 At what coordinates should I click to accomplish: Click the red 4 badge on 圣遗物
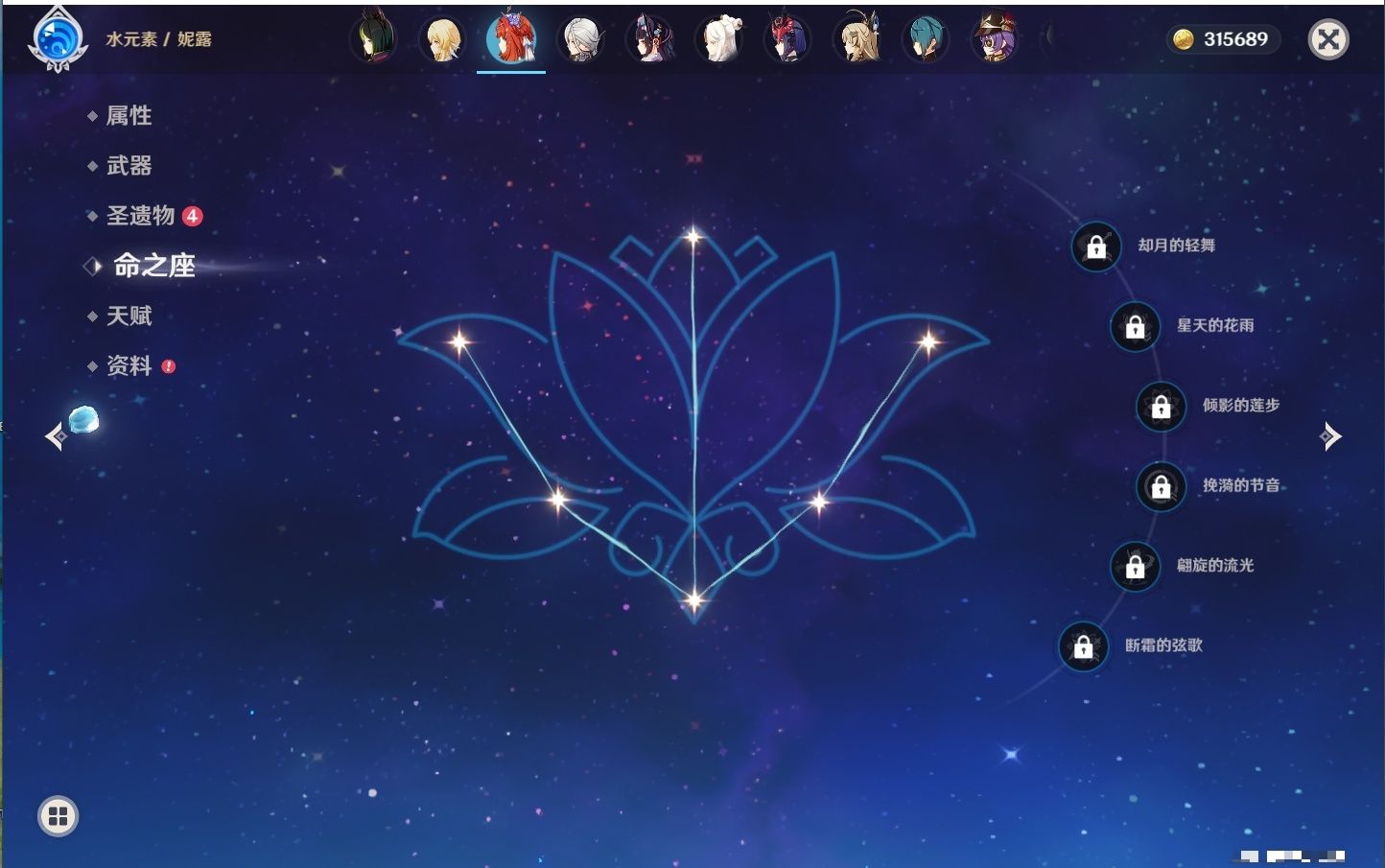192,216
